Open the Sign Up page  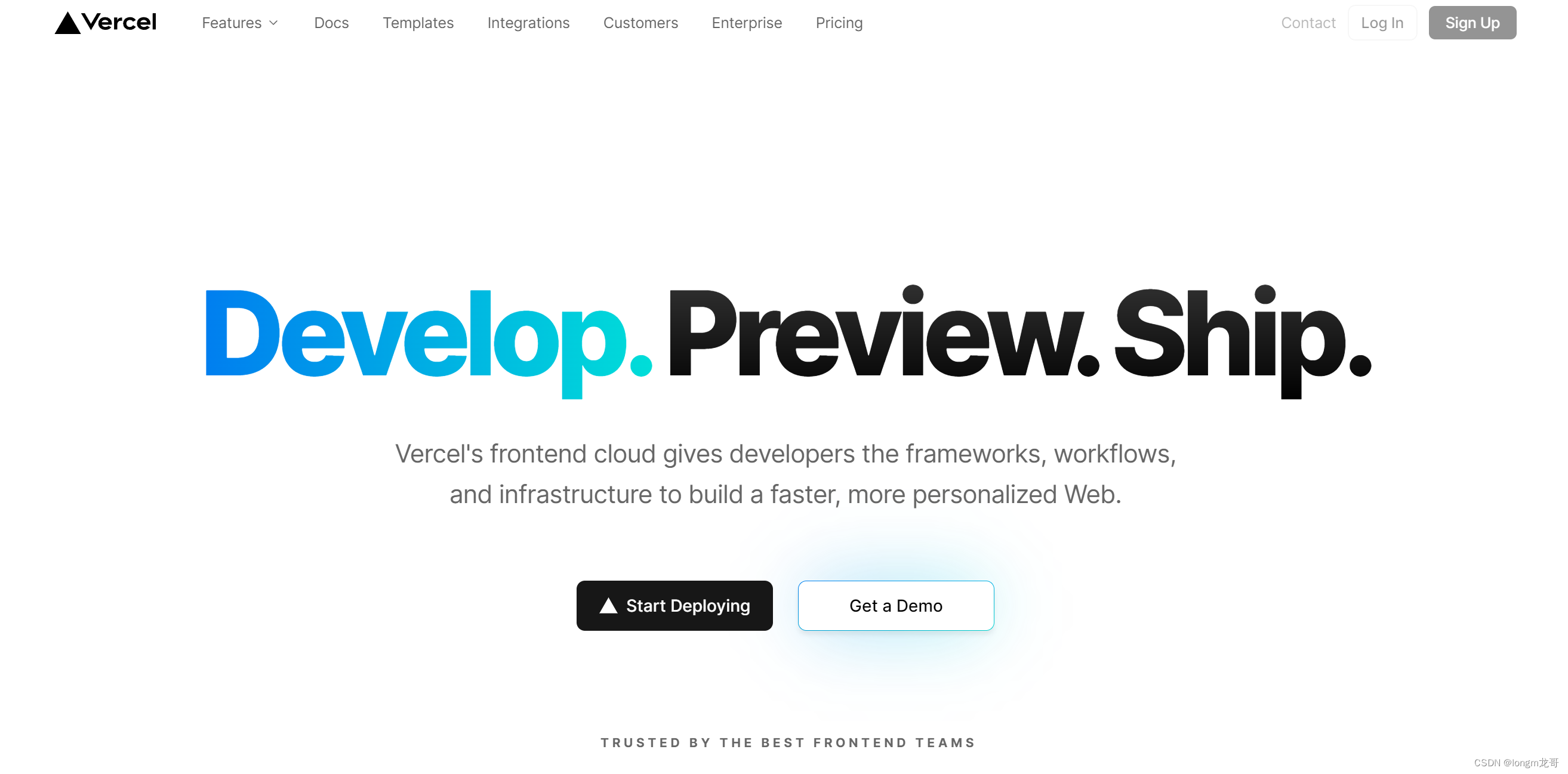[x=1472, y=22]
